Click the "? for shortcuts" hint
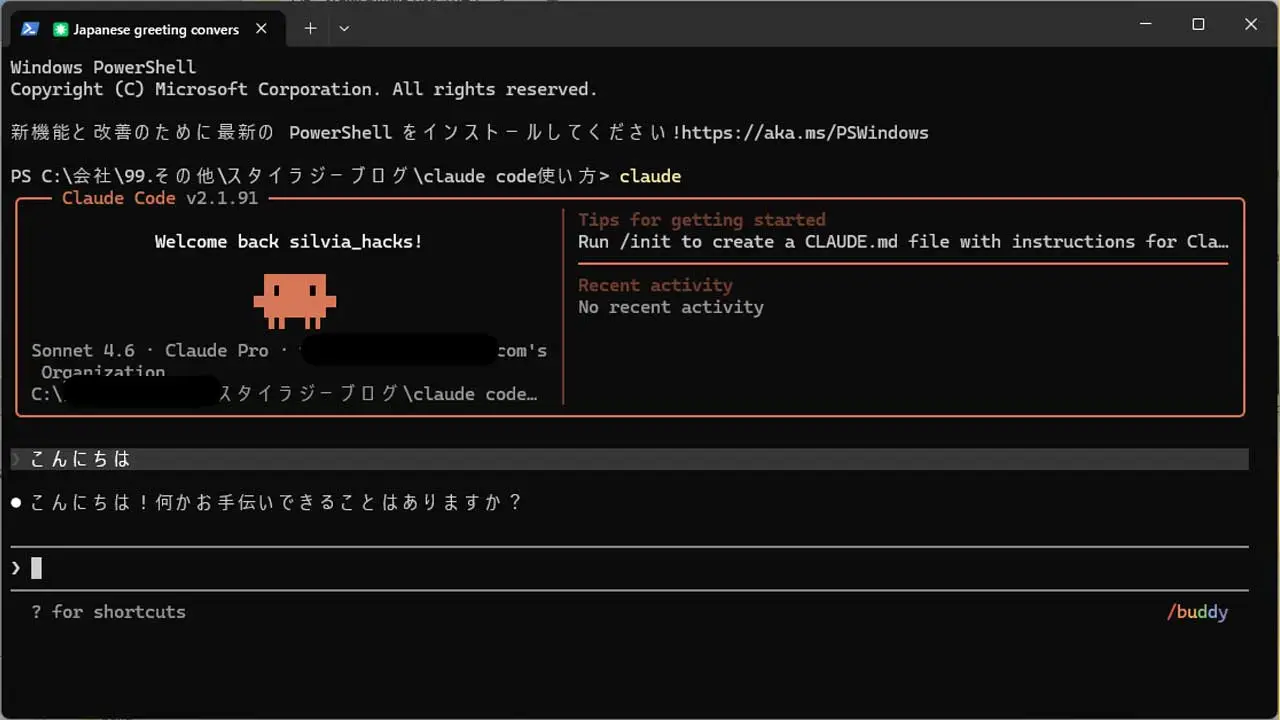Image resolution: width=1280 pixels, height=720 pixels. click(x=108, y=612)
